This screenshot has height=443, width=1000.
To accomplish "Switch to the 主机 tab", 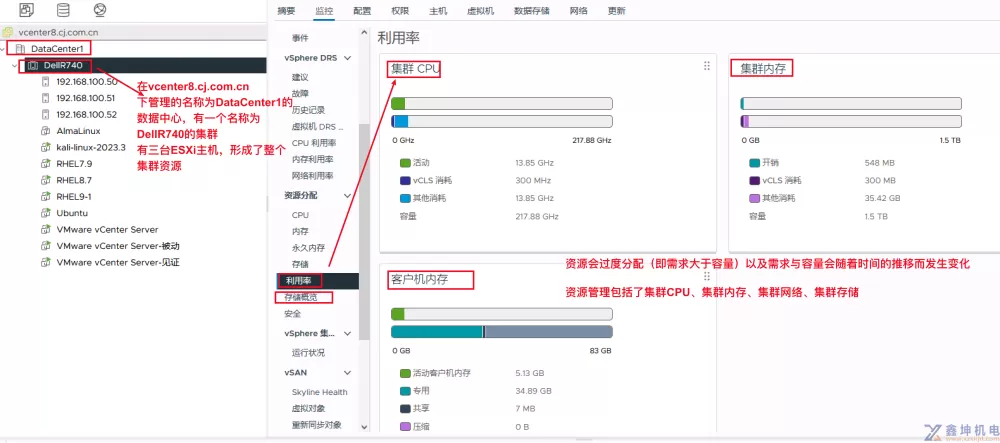I will click(438, 11).
